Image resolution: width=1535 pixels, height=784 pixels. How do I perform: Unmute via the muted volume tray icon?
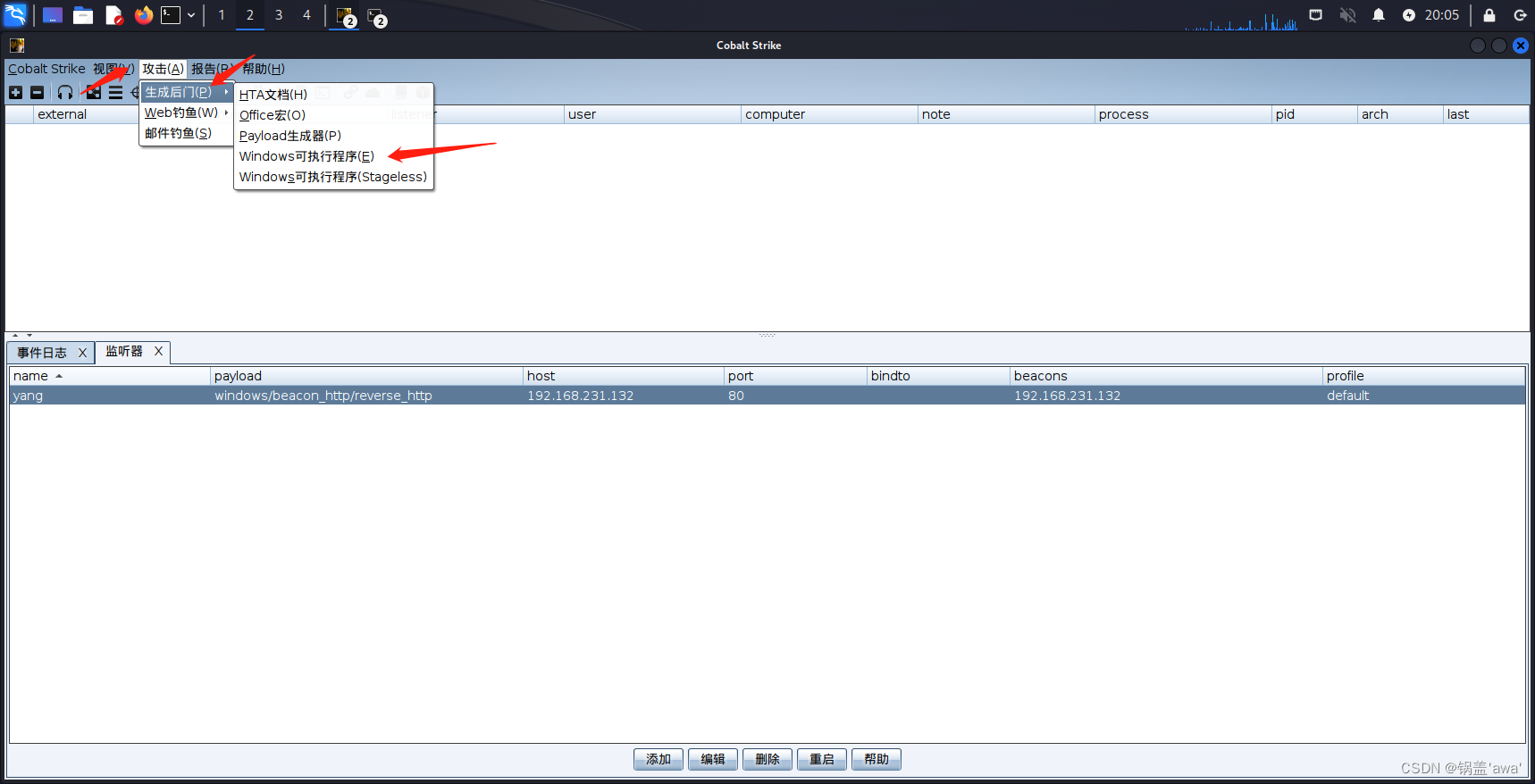[1347, 15]
